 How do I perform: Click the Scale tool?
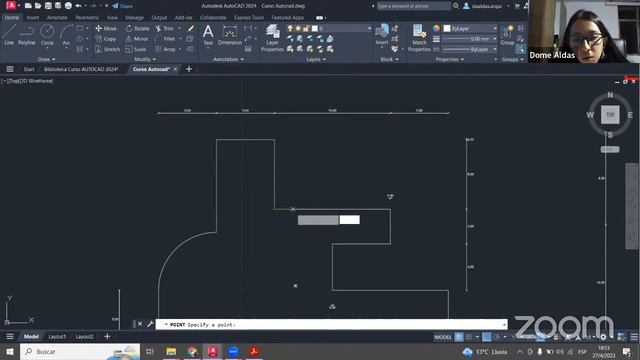pyautogui.click(x=136, y=49)
